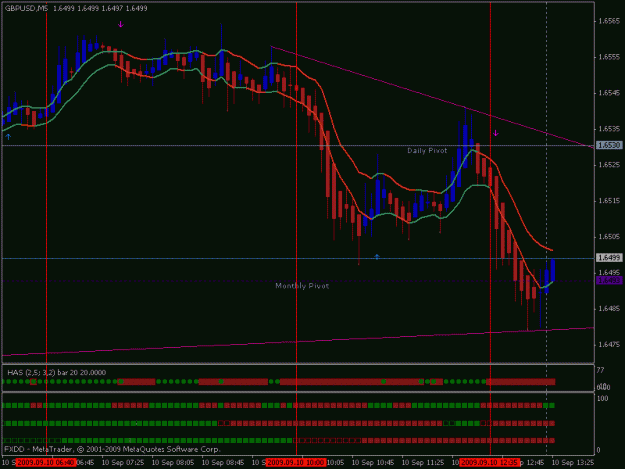Click the 1.6505 price axis label
The height and width of the screenshot is (469, 625).
tap(609, 237)
